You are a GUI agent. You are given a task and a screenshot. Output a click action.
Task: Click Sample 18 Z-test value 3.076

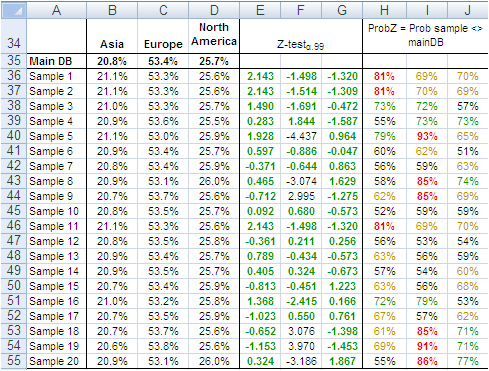pyautogui.click(x=301, y=331)
